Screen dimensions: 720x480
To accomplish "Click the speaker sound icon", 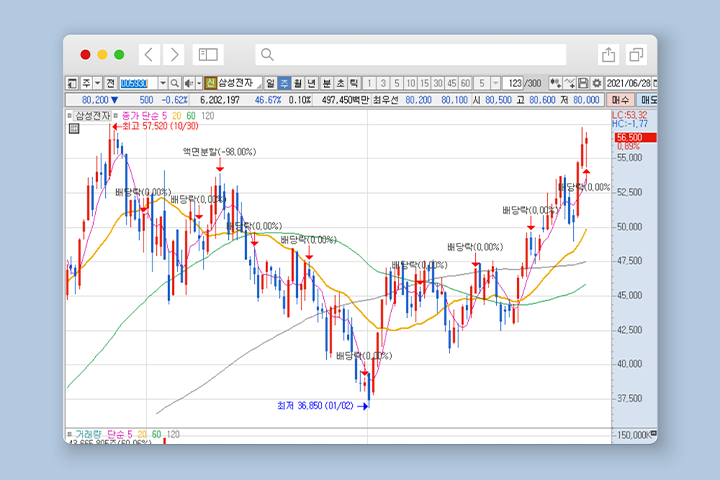I will coord(188,83).
